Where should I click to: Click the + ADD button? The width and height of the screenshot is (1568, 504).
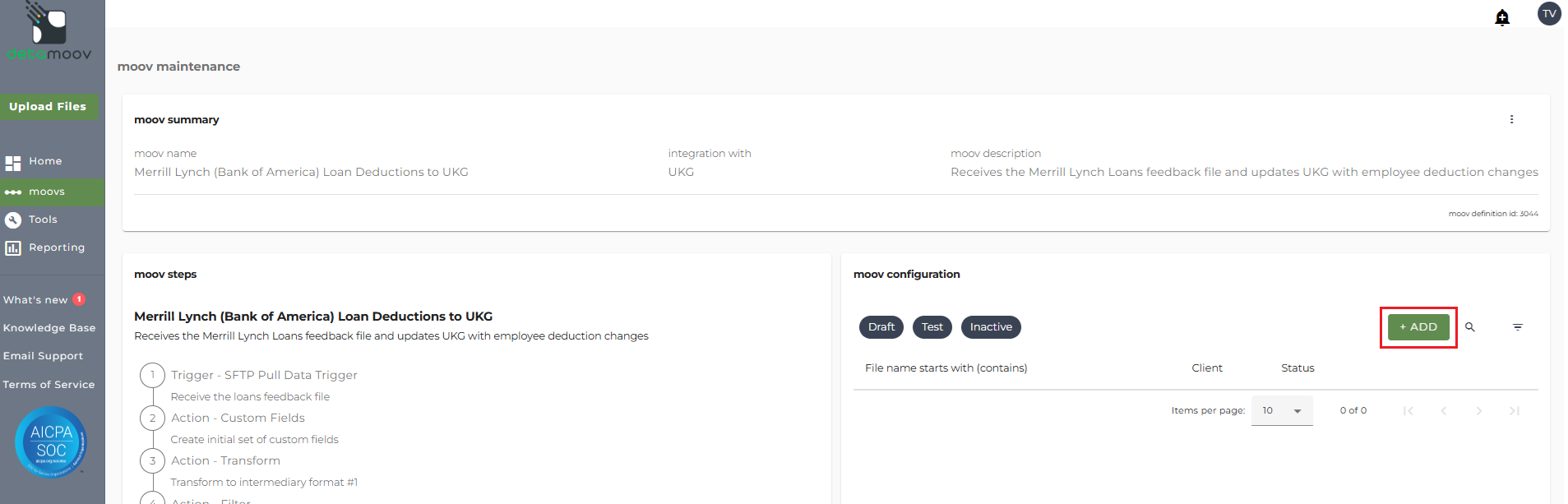[x=1418, y=327]
